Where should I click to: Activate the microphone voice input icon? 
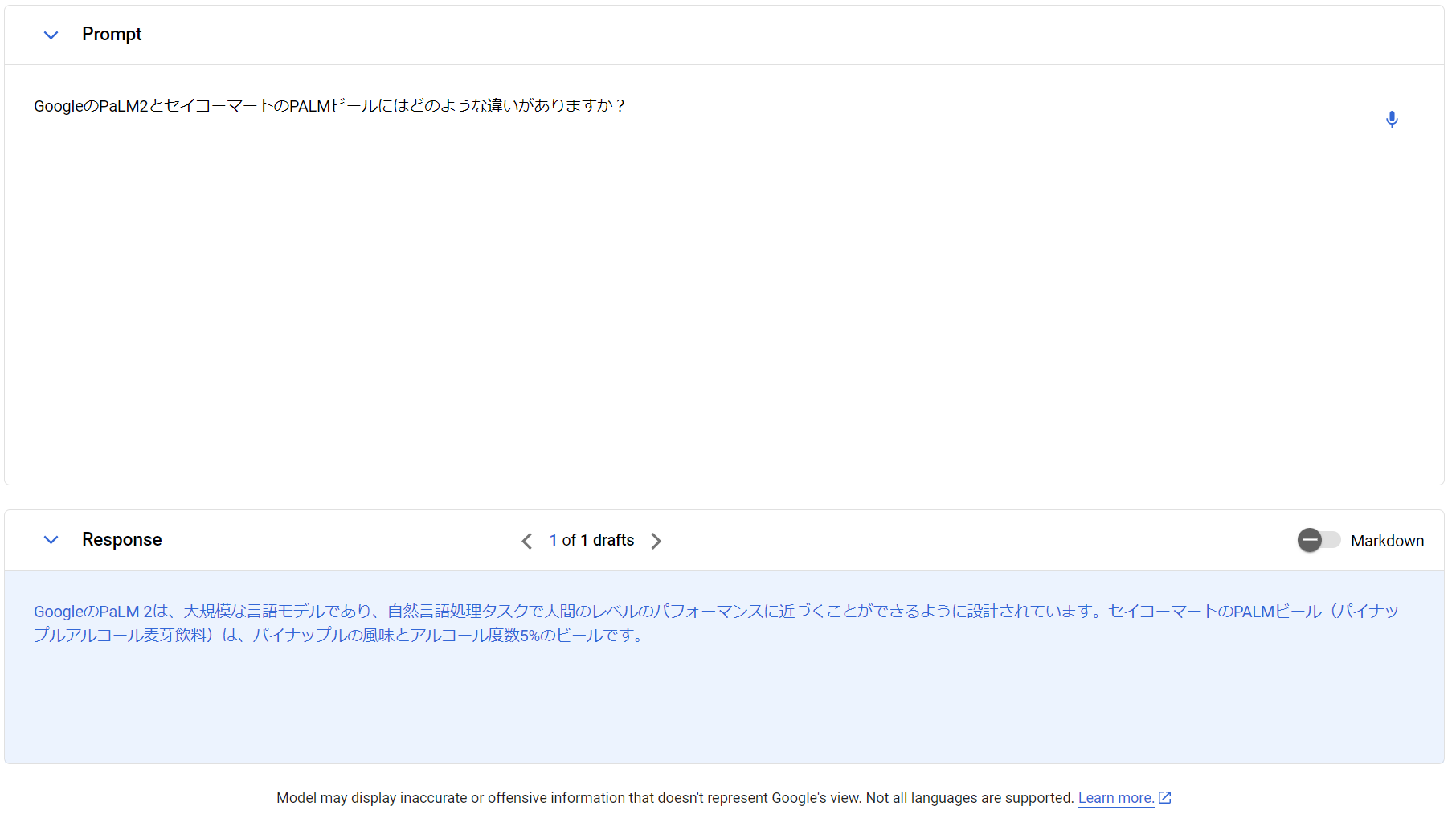click(x=1392, y=120)
